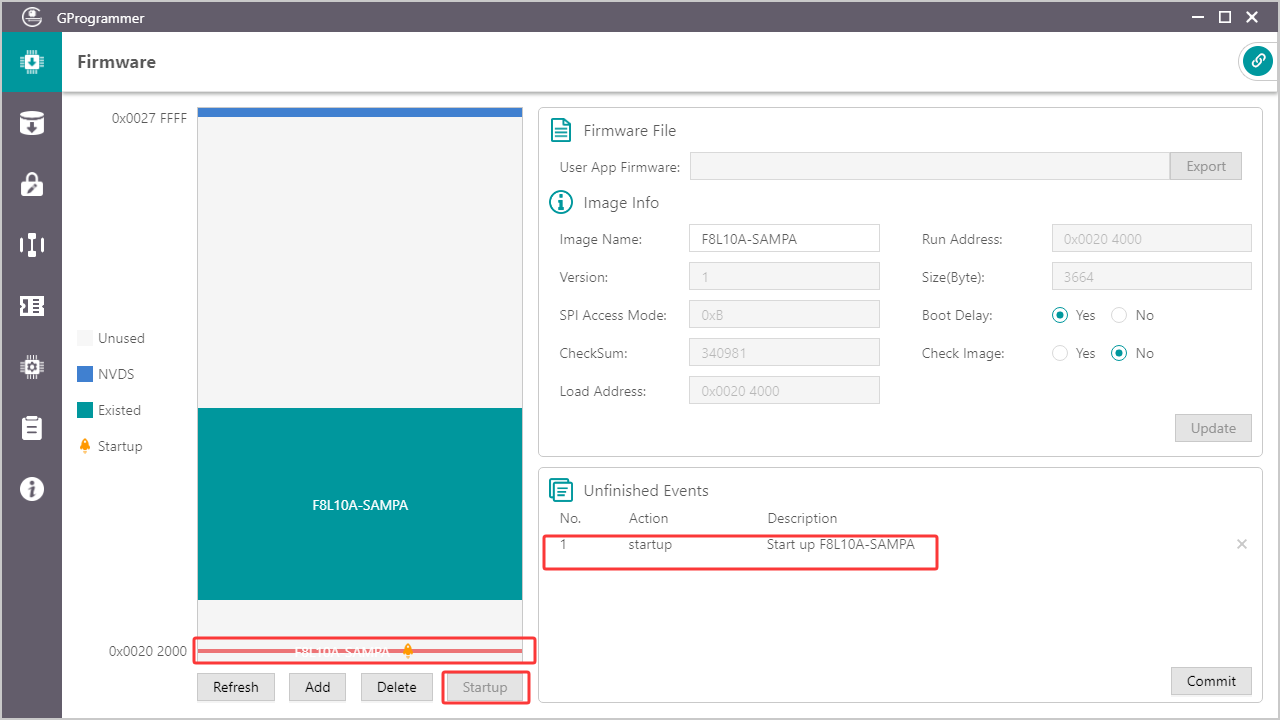1280x720 pixels.
Task: Open the Flash database download sidebar icon
Action: click(31, 124)
